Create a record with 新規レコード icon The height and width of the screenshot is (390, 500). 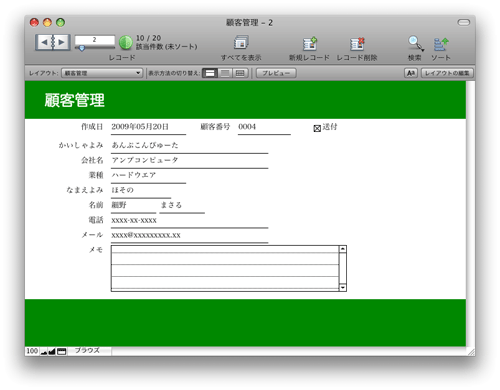[x=310, y=43]
